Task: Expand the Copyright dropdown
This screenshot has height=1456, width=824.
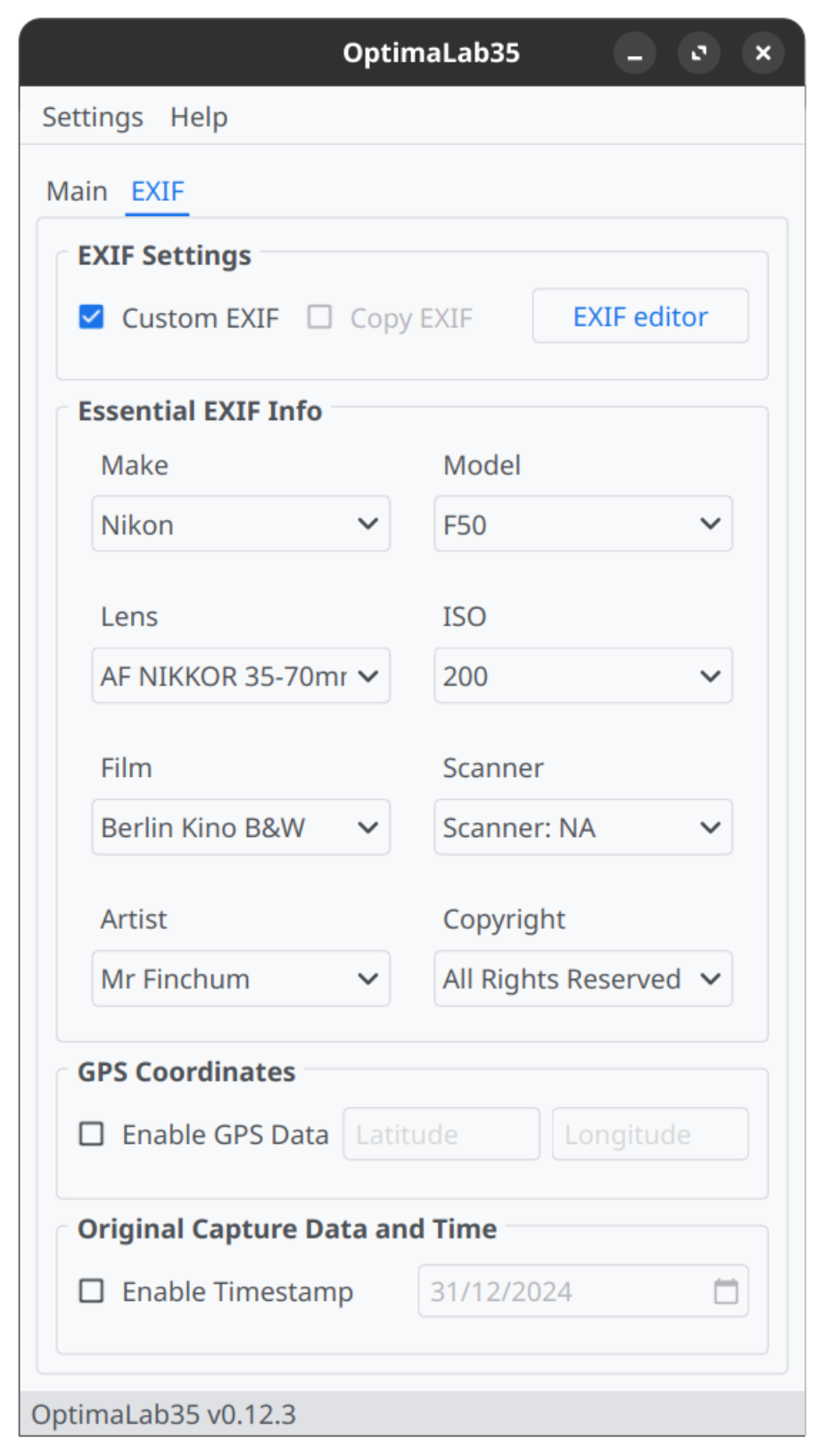Action: [583, 979]
